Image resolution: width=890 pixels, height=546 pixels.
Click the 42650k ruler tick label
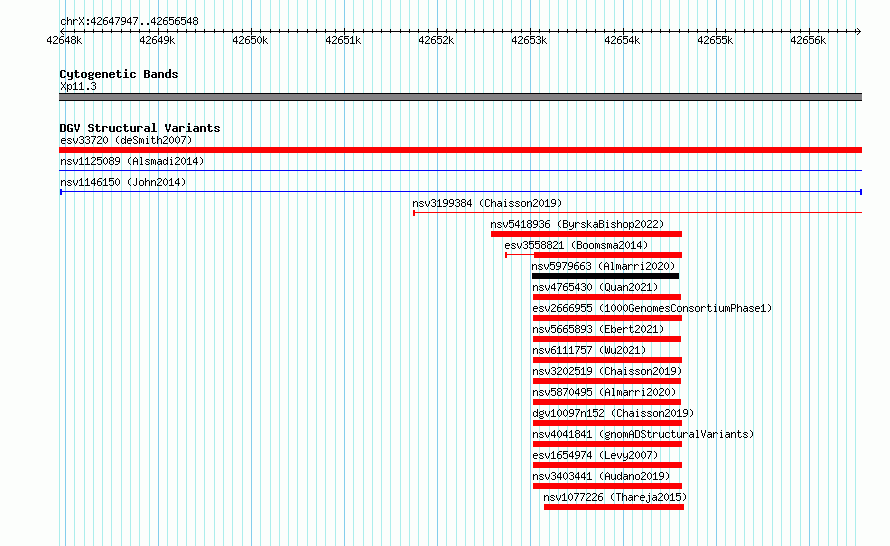(x=250, y=40)
